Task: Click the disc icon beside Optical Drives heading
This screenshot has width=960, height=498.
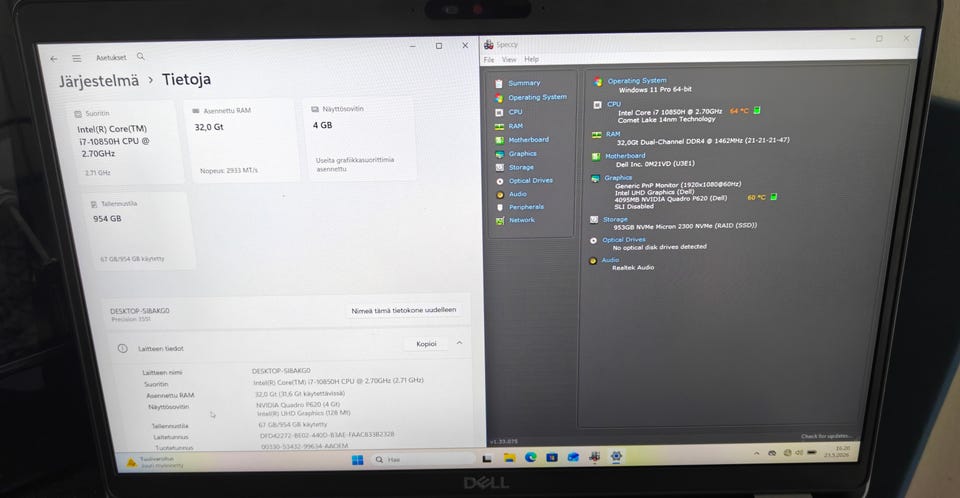Action: (x=593, y=241)
